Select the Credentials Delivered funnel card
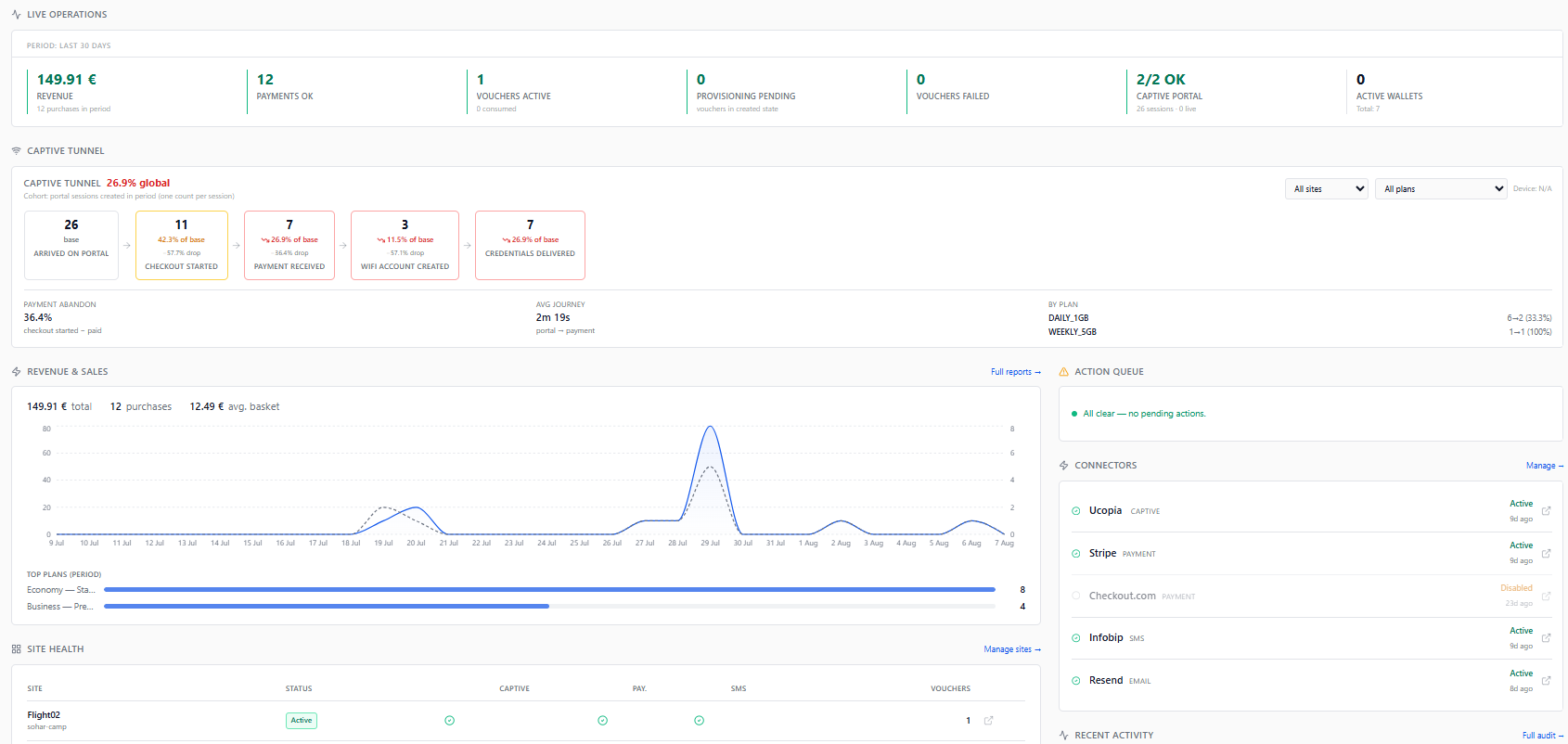 pos(530,246)
